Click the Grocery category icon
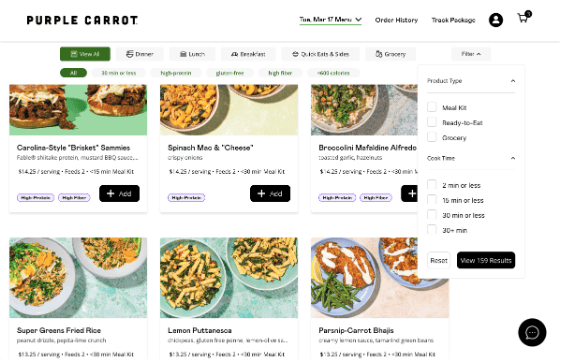Viewport: 562px width, 362px height. tap(378, 54)
